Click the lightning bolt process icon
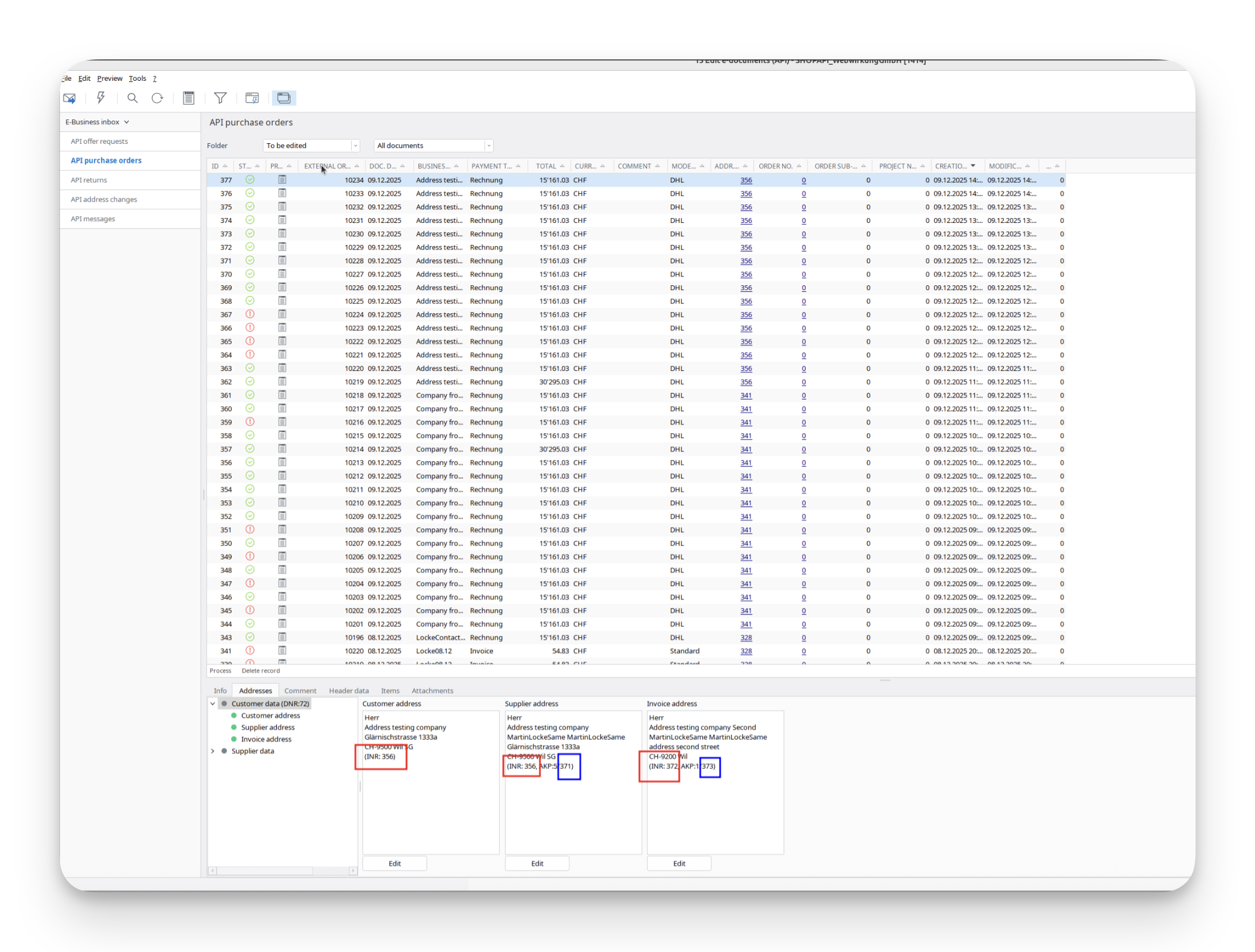Image resolution: width=1255 pixels, height=952 pixels. (101, 98)
